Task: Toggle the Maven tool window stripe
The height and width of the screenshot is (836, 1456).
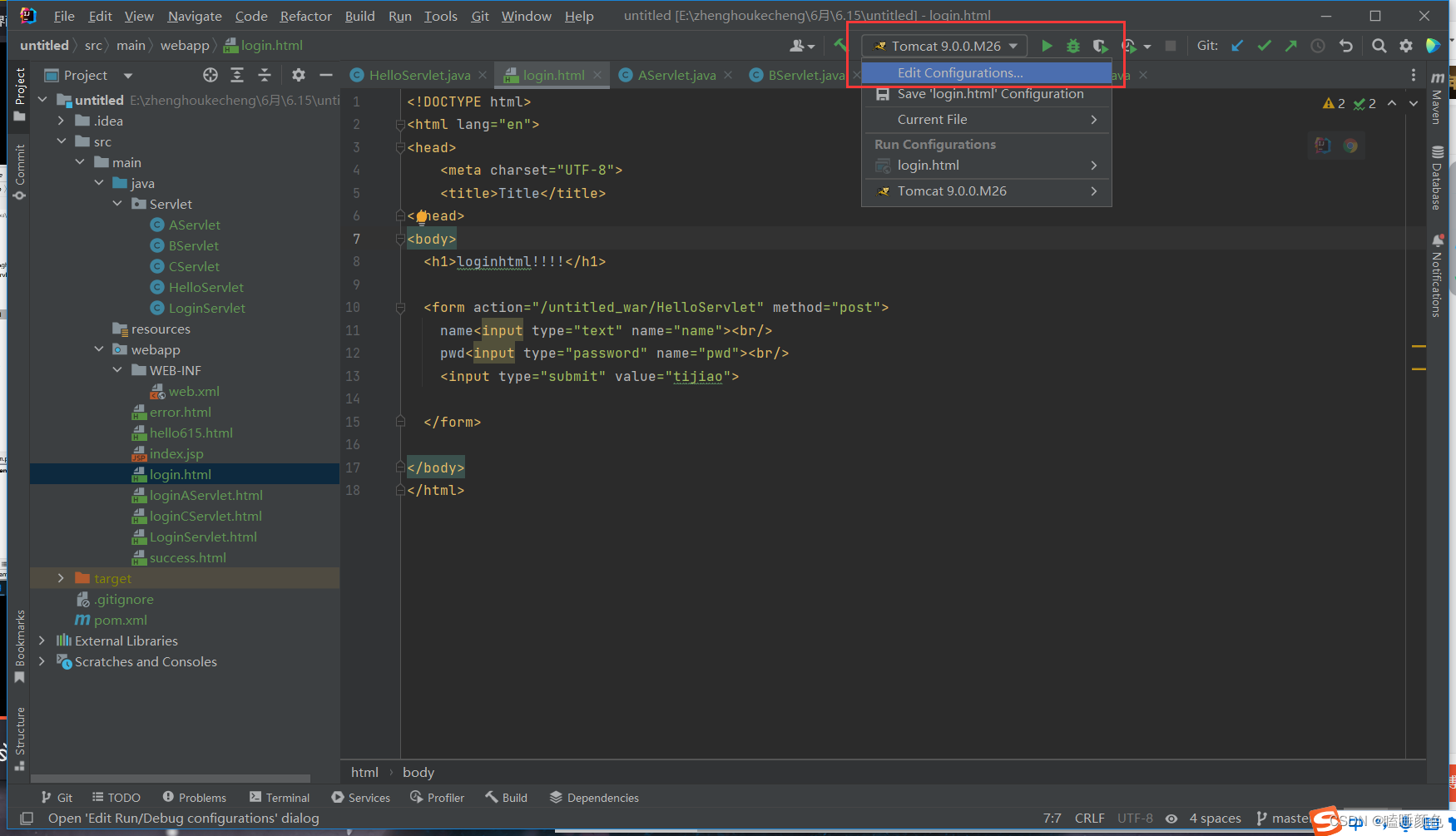Action: click(1439, 108)
